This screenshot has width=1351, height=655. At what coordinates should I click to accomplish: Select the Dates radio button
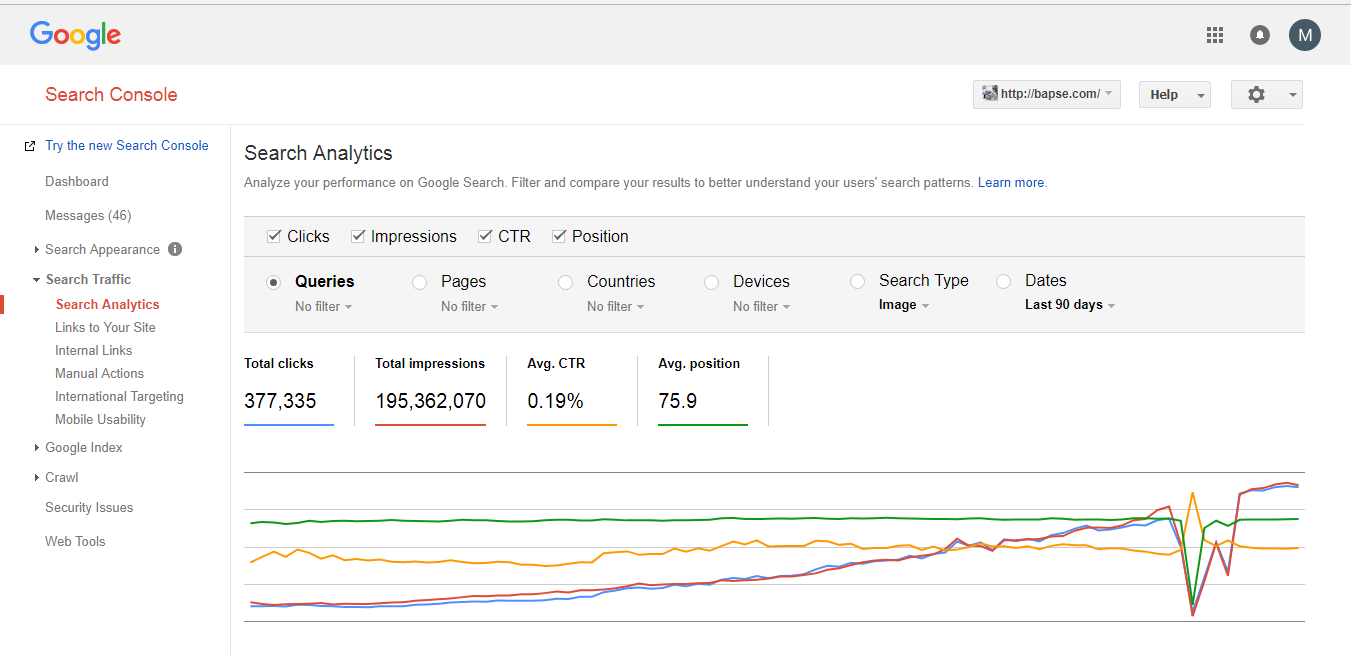point(1004,281)
